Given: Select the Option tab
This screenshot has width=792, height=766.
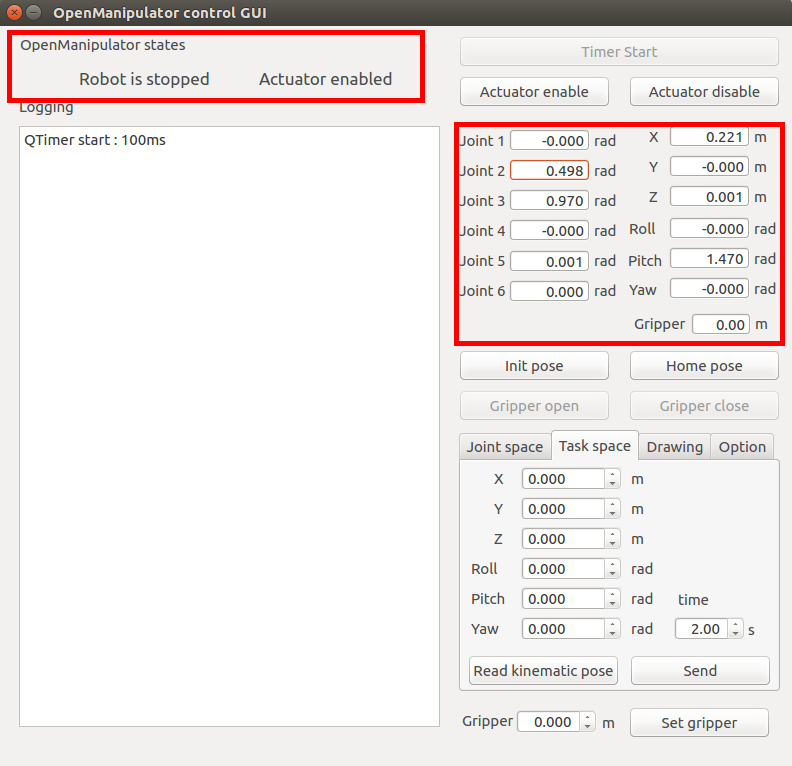Looking at the screenshot, I should [x=742, y=447].
